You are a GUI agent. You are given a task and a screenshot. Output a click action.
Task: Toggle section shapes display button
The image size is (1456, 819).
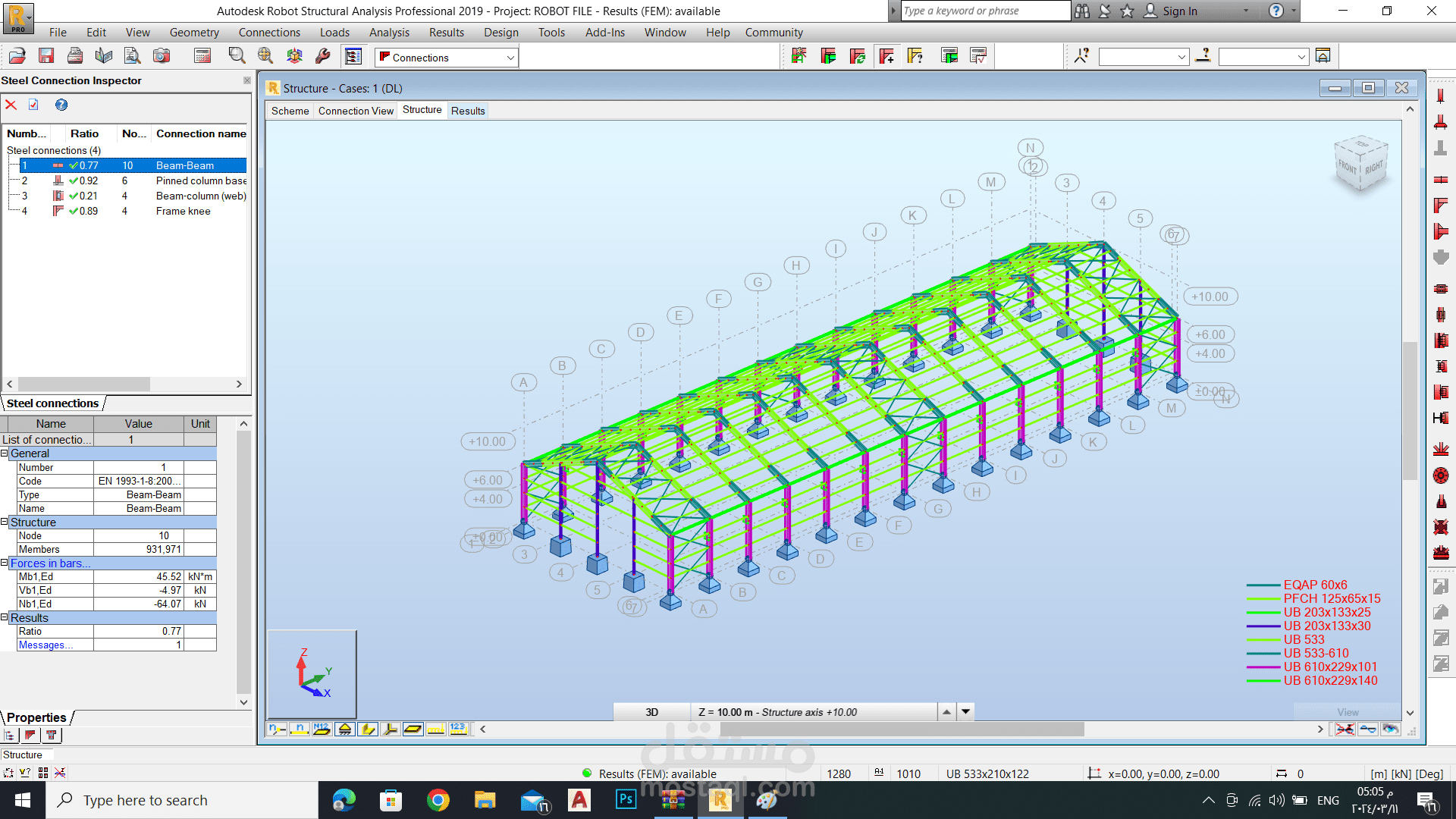(368, 729)
